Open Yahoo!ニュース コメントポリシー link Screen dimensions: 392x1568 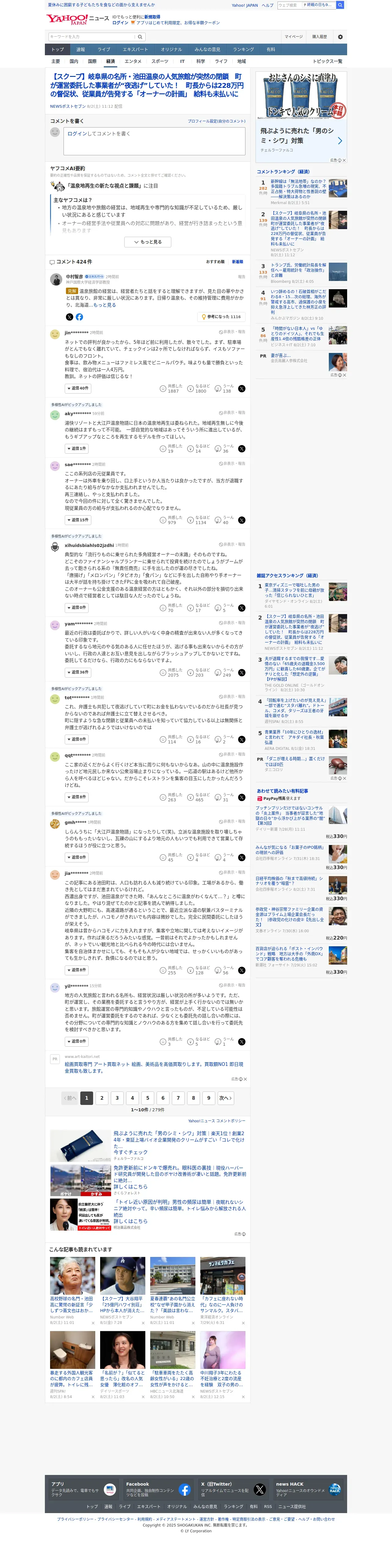pyautogui.click(x=216, y=1120)
